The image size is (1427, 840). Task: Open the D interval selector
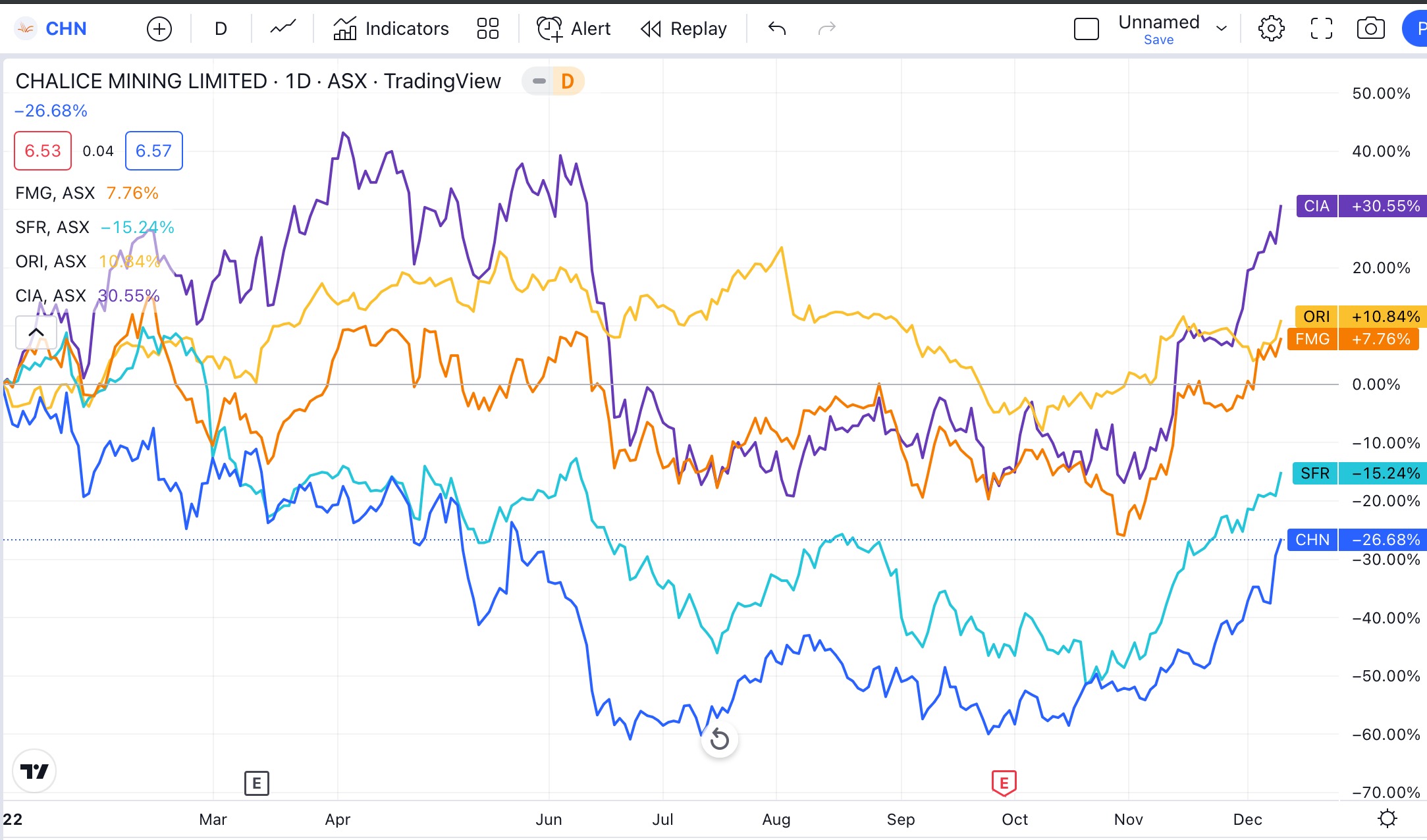click(221, 29)
